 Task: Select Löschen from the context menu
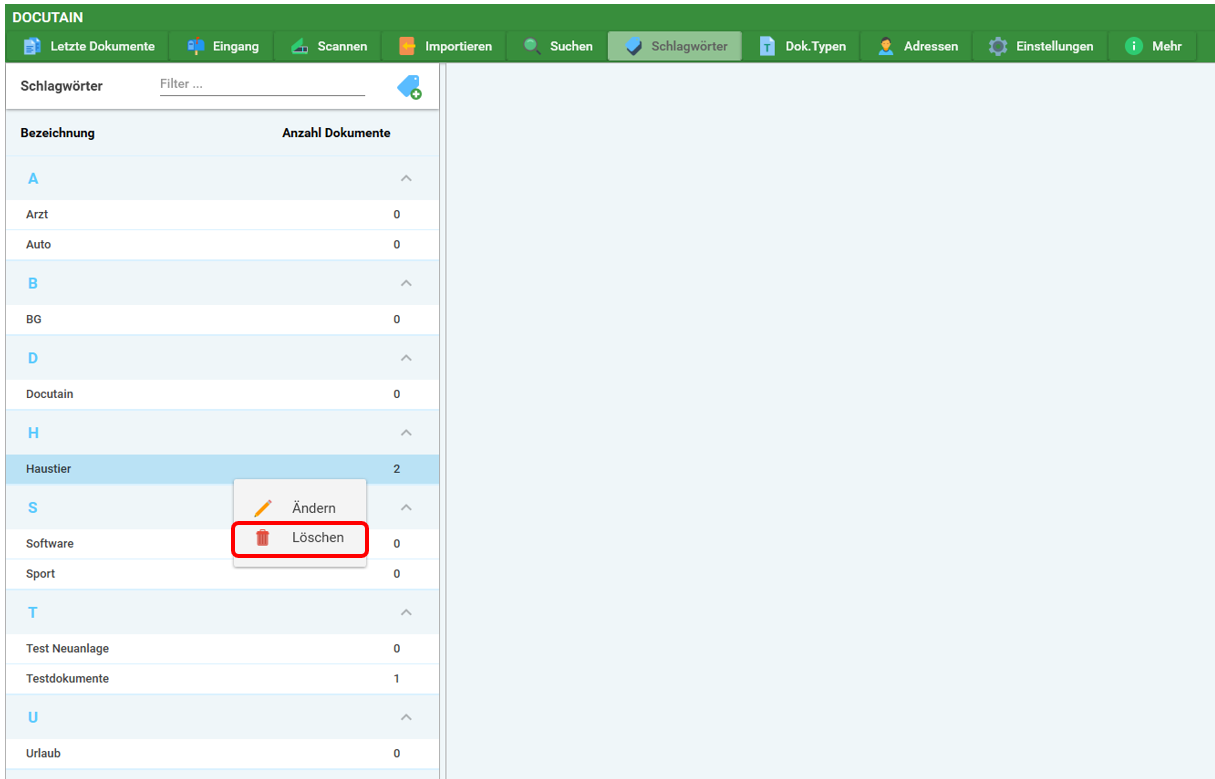300,538
